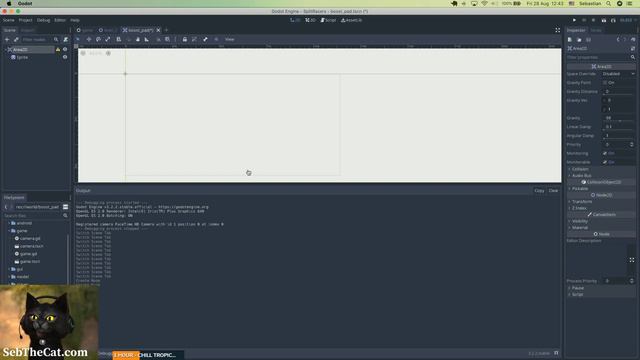Click the warning icon on Area2D node
The height and width of the screenshot is (360, 640).
point(58,49)
